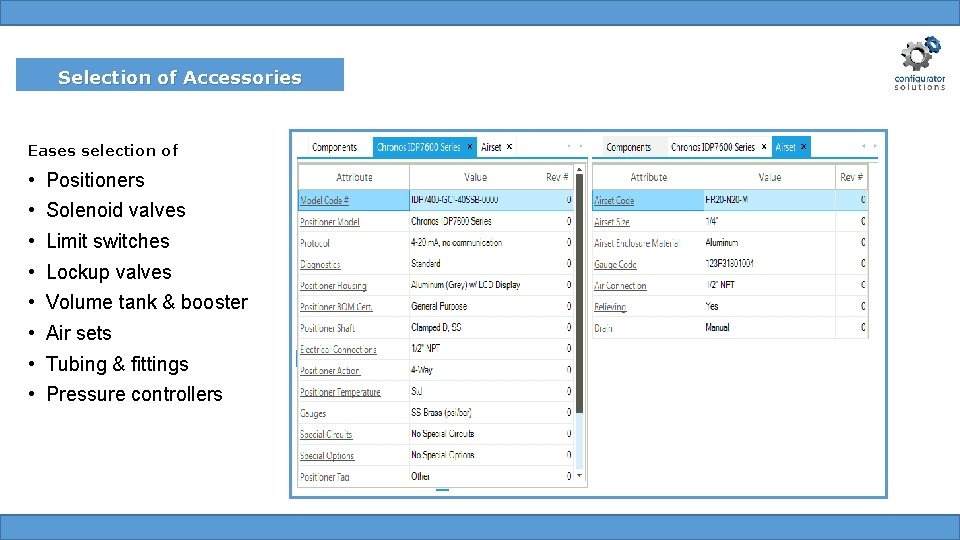Open the Diagnostics attribute link

pos(320,264)
